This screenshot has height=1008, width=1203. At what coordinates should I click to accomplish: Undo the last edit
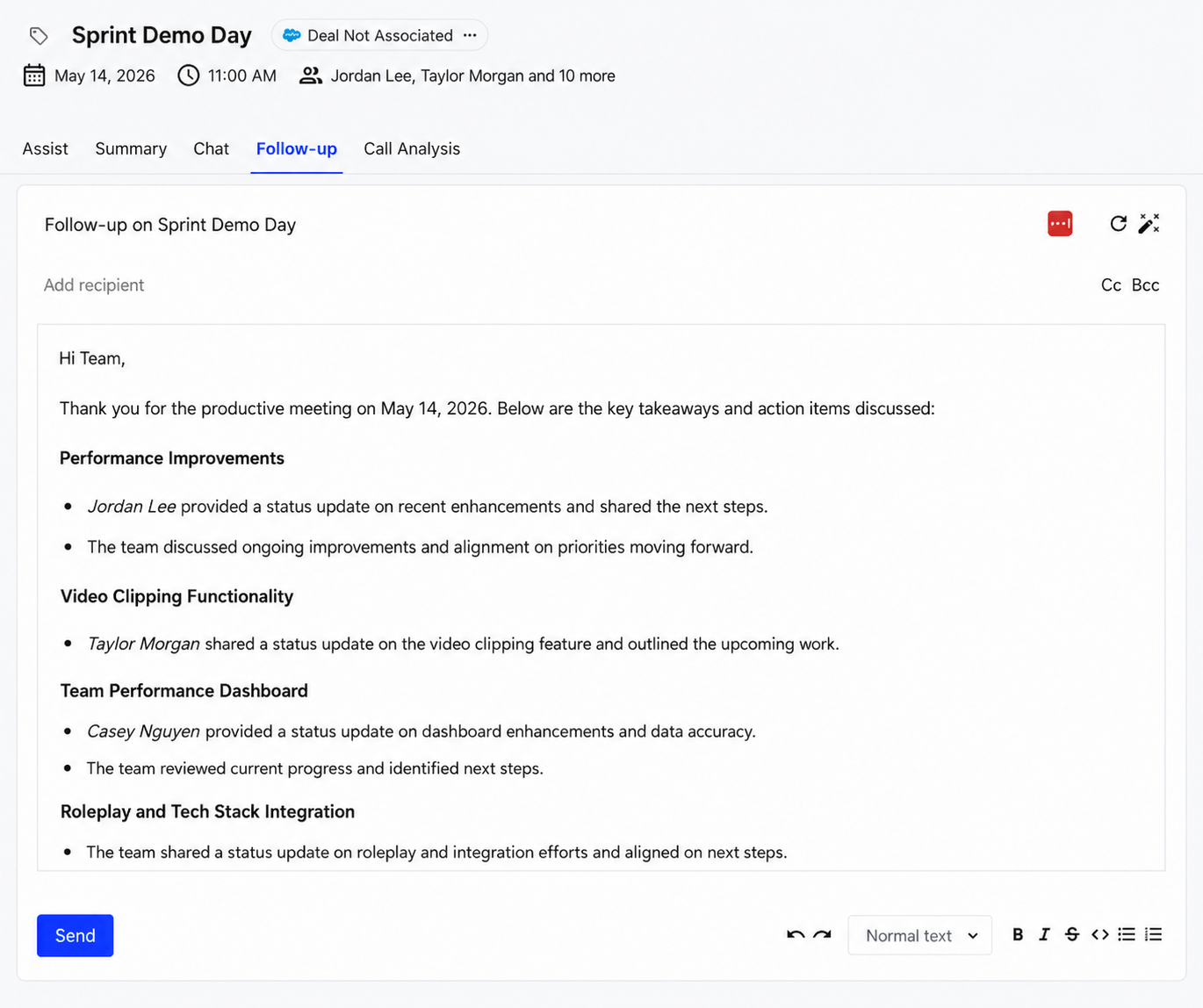pos(796,935)
